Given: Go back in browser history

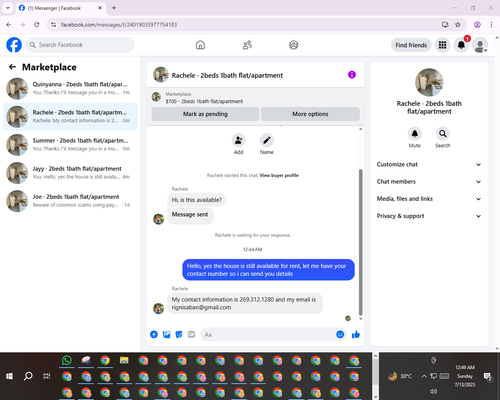Looking at the screenshot, I should [9, 25].
